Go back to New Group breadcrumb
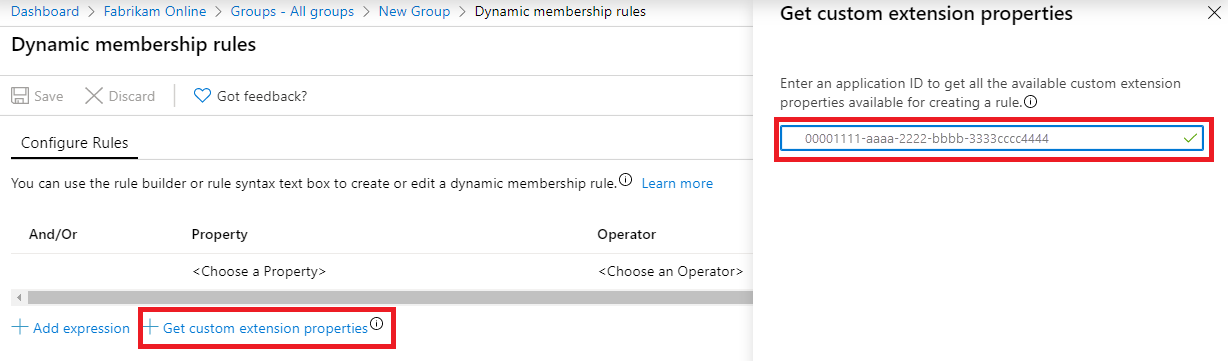 [415, 12]
